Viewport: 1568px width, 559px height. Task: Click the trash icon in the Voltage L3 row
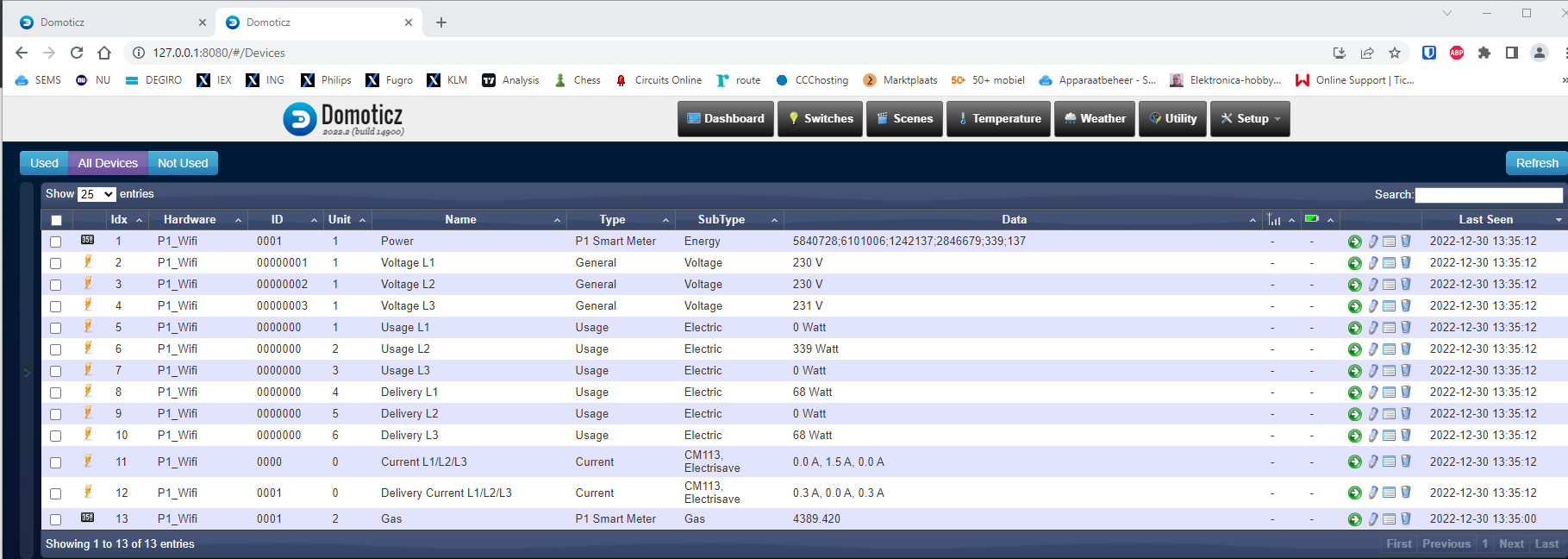[1406, 305]
